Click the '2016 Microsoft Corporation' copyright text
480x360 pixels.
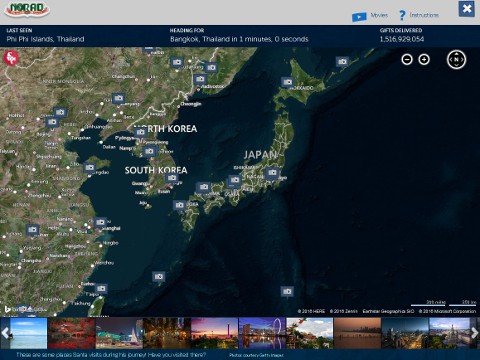(447, 311)
